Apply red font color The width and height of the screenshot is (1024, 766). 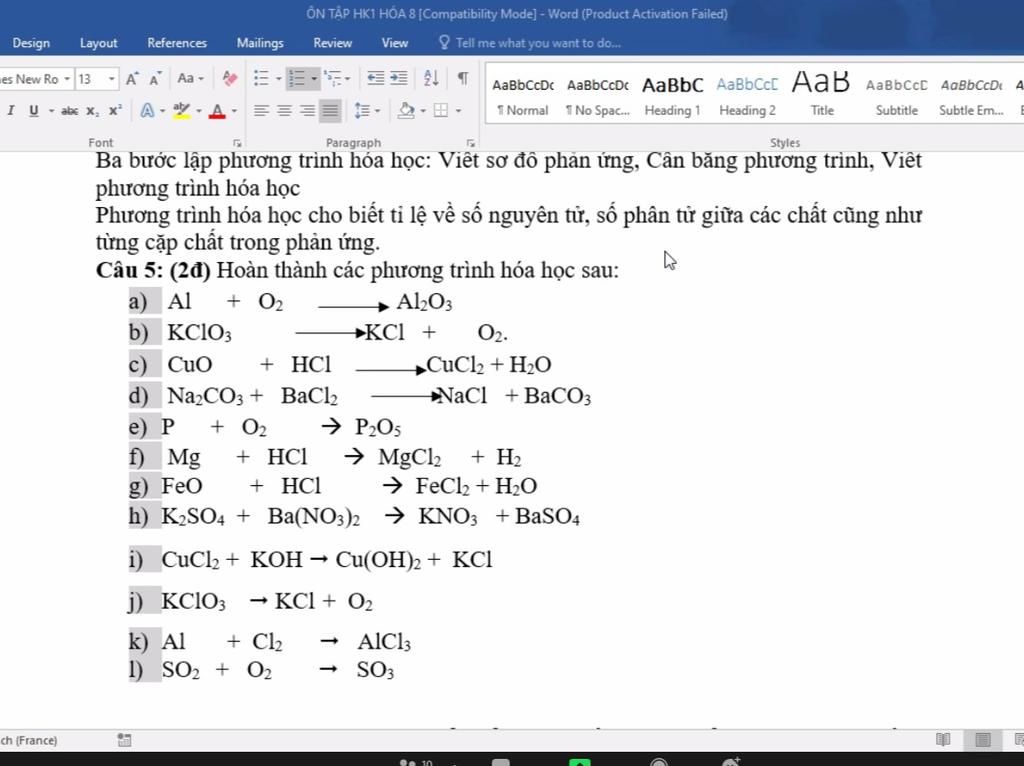(x=217, y=110)
